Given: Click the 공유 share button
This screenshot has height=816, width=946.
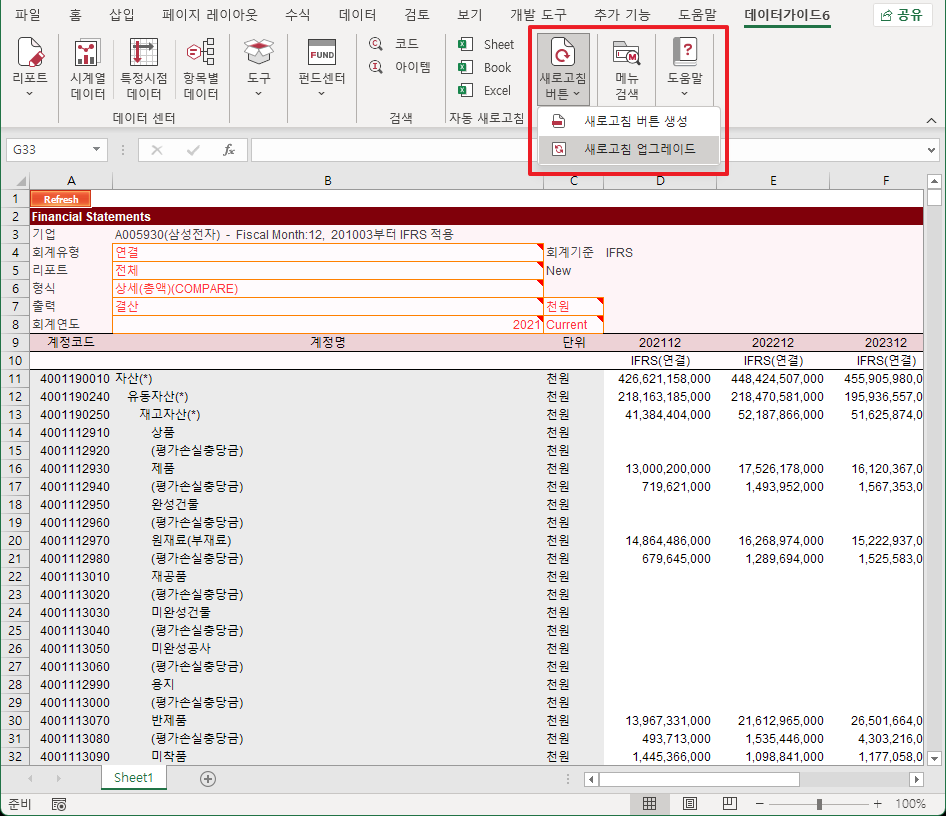Looking at the screenshot, I should tap(900, 15).
